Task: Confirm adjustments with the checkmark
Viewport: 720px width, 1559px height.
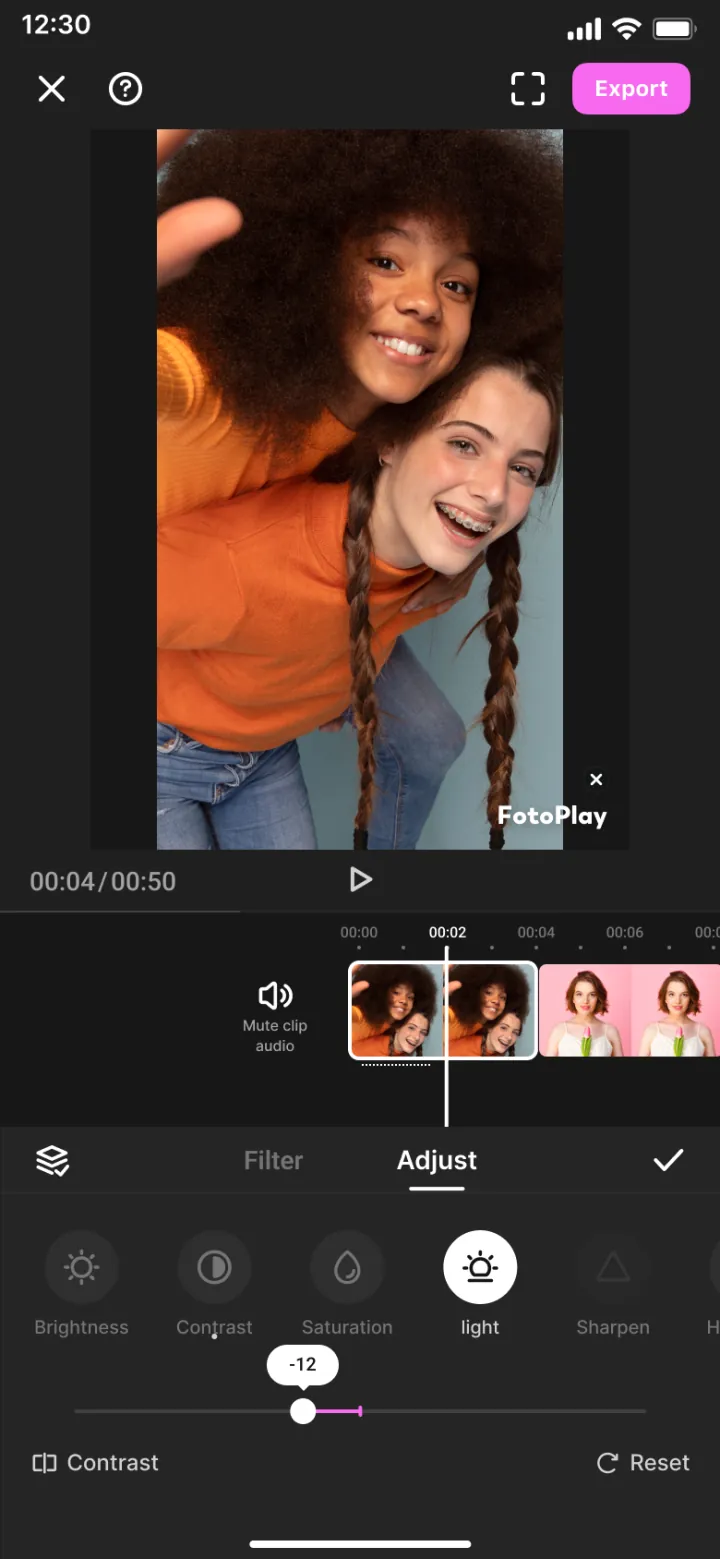Action: pyautogui.click(x=668, y=1160)
